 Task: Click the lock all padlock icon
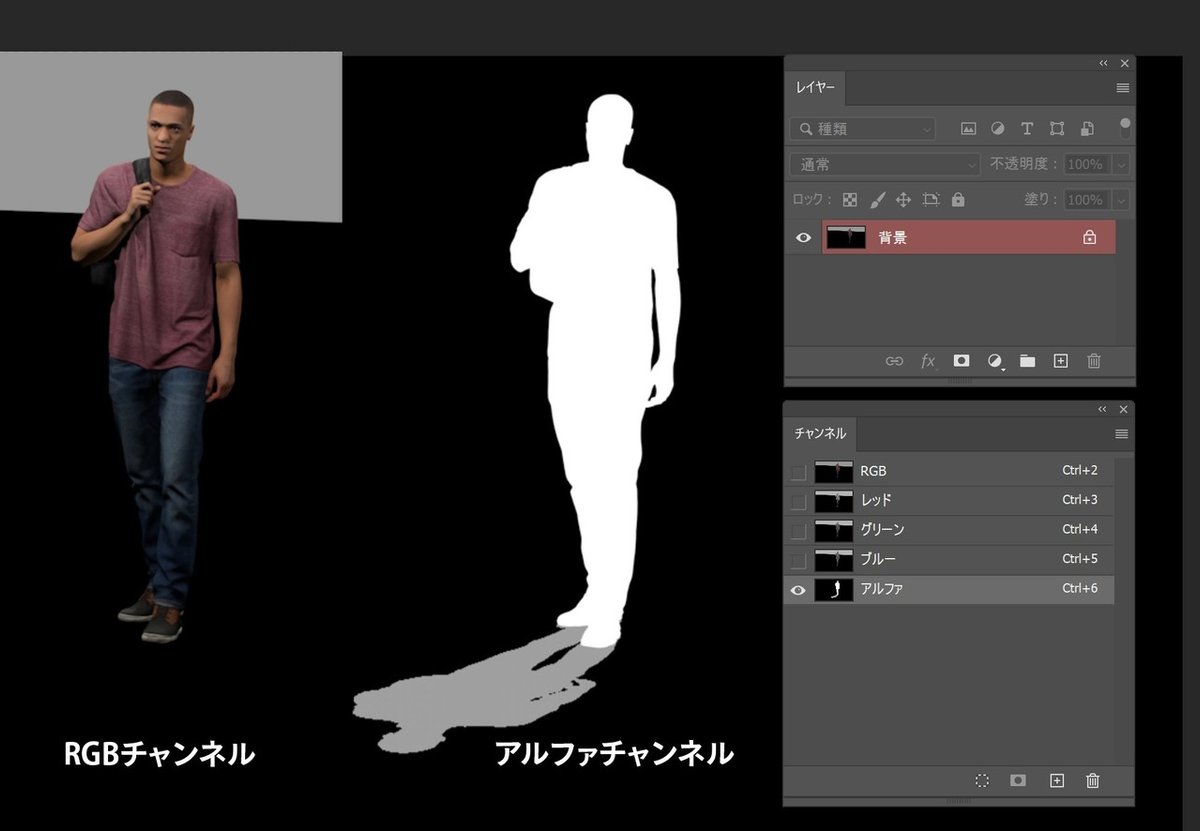click(958, 200)
